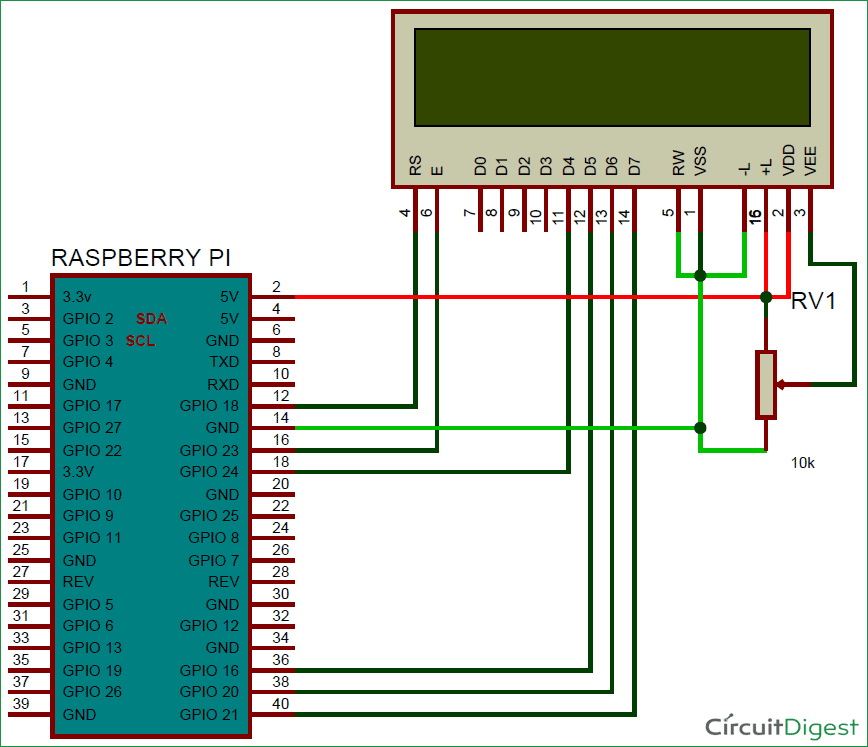Expand the SCL label on GPIO 3
This screenshot has width=868, height=747.
(139, 340)
